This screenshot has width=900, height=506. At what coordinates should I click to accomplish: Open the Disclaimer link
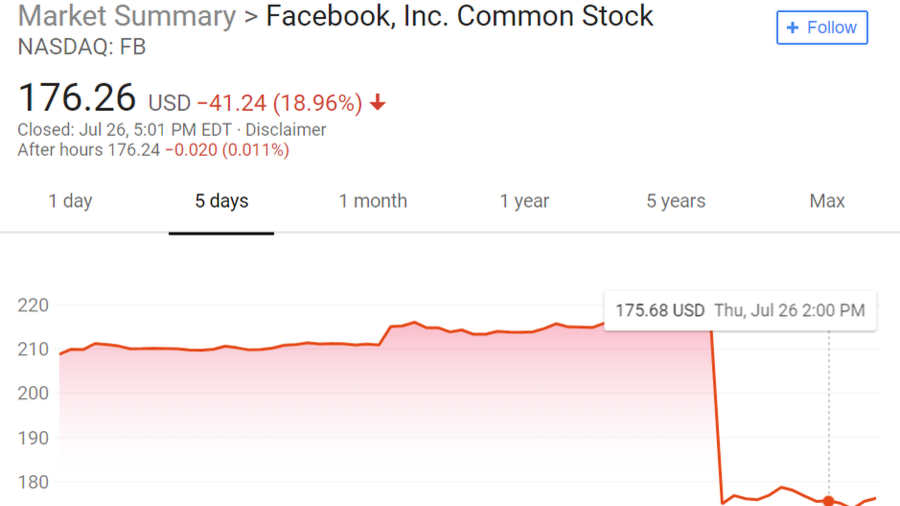286,130
